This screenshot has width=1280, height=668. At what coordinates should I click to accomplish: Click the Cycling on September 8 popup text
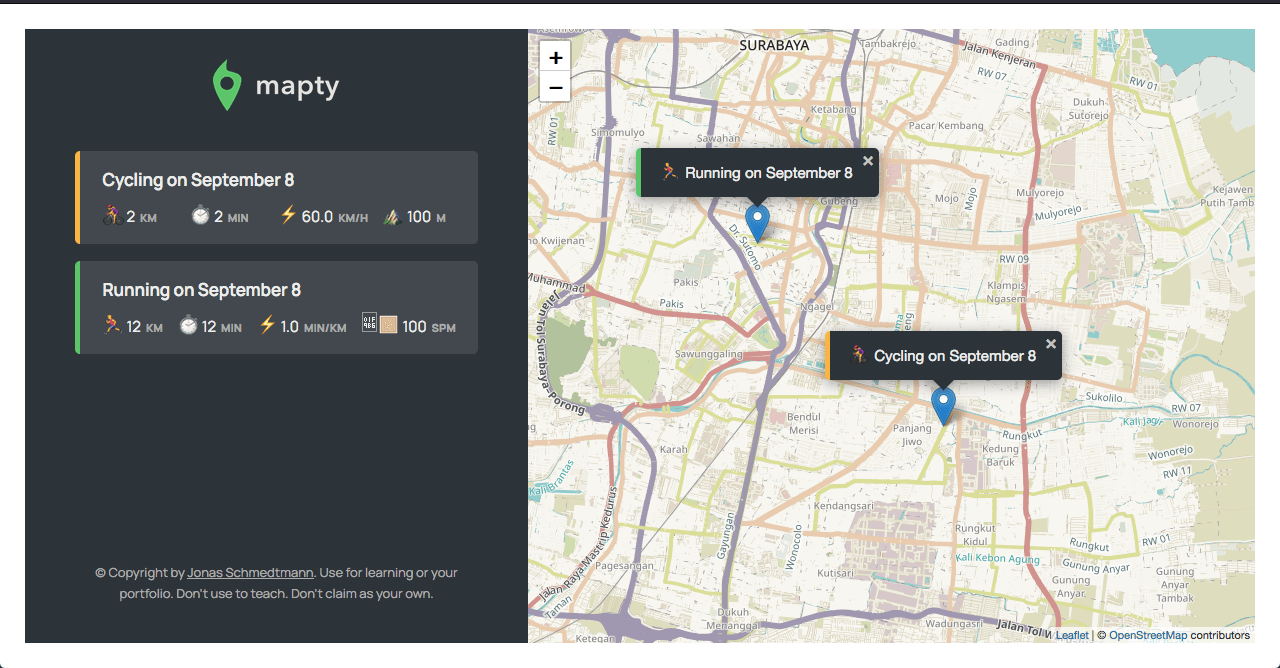click(x=955, y=356)
